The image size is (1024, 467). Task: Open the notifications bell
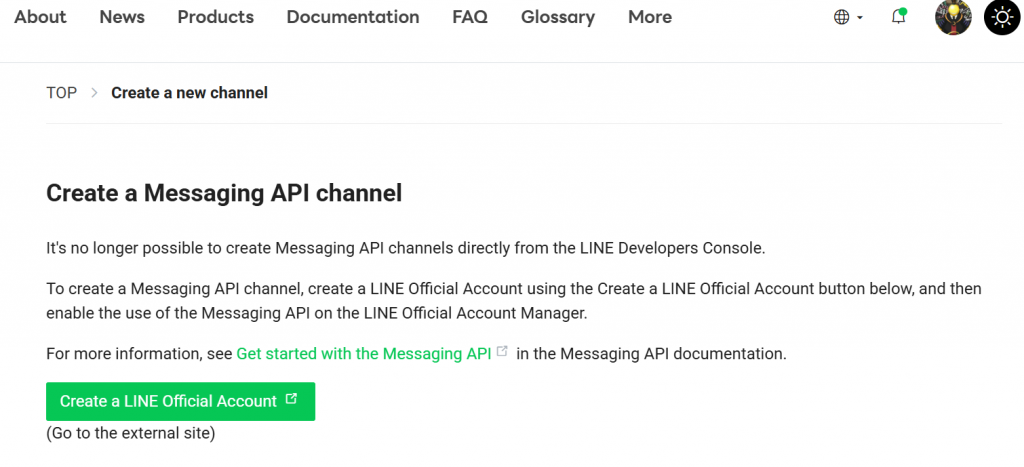(899, 17)
